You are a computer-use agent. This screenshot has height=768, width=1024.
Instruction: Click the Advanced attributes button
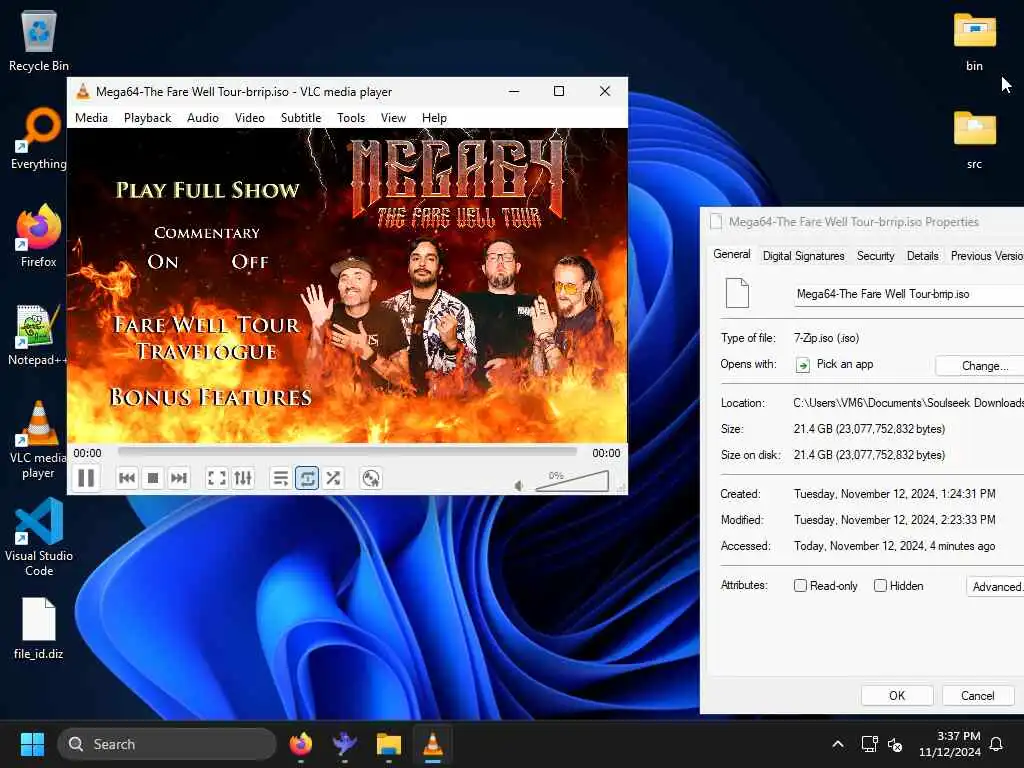click(995, 586)
